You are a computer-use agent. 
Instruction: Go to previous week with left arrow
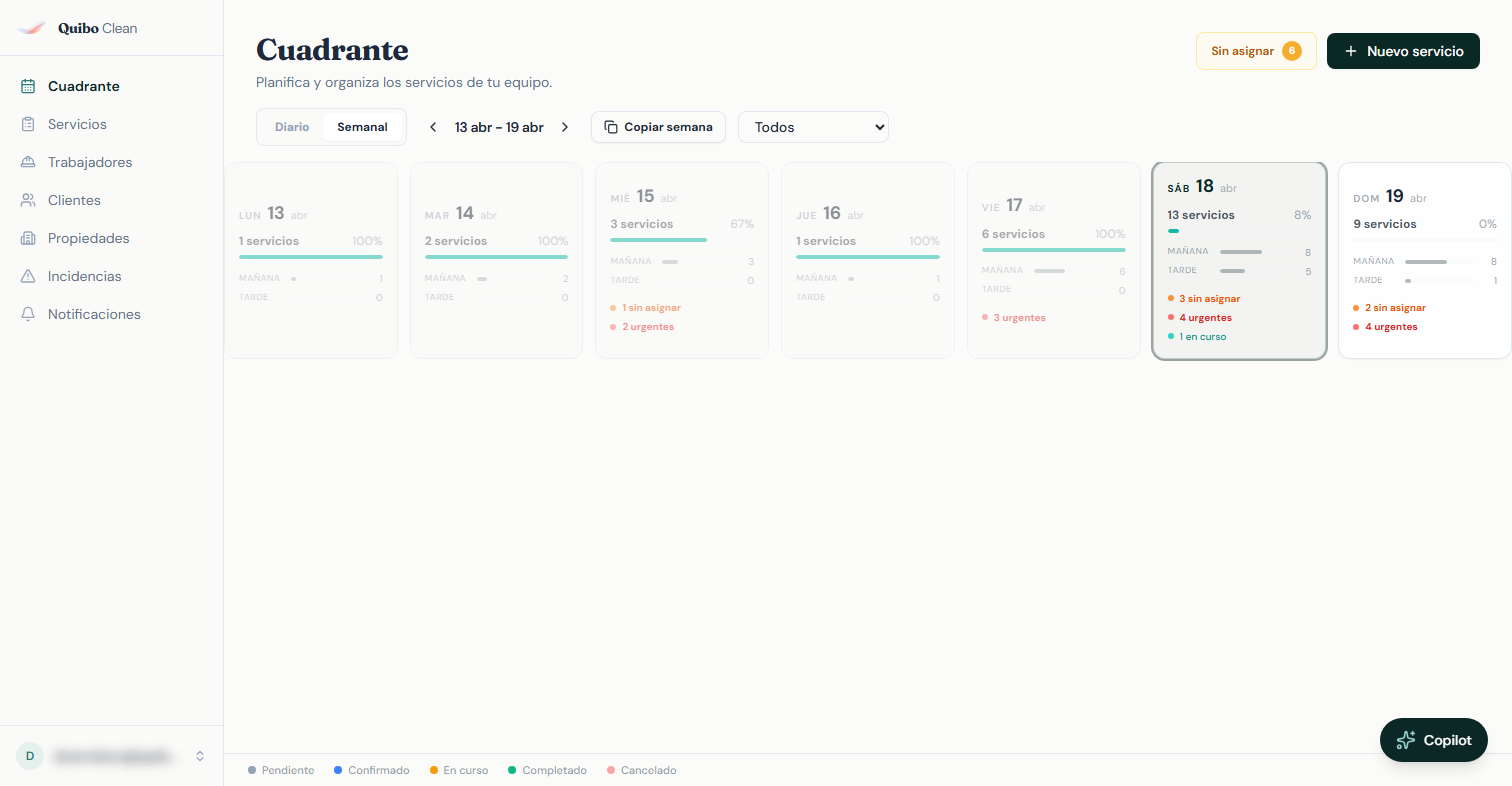(433, 127)
